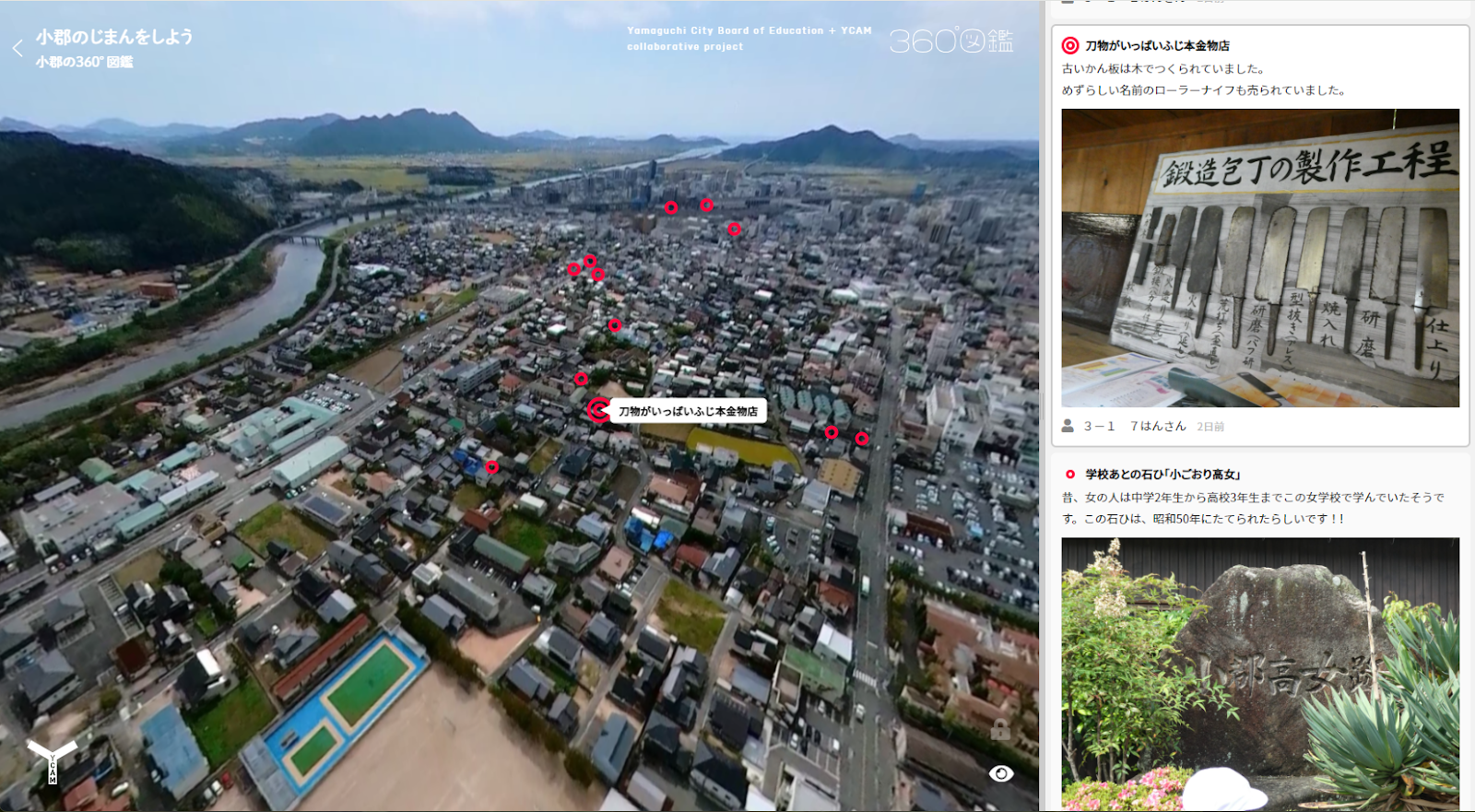Image resolution: width=1475 pixels, height=812 pixels.
Task: Select the red map marker nearest the distant high-rises
Action: pyautogui.click(x=671, y=207)
